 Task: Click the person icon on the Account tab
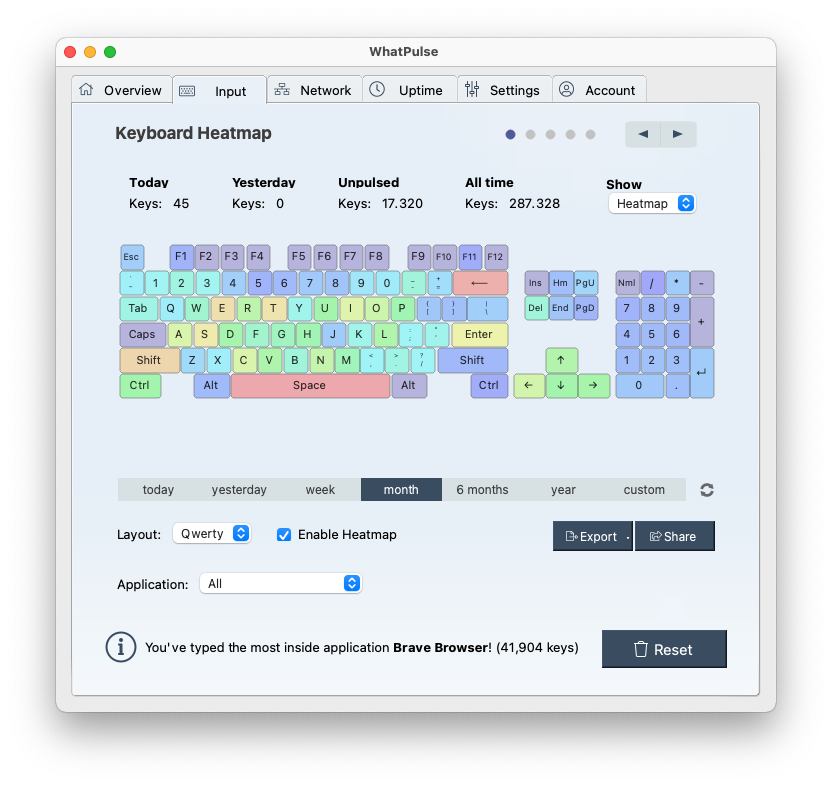click(x=565, y=89)
